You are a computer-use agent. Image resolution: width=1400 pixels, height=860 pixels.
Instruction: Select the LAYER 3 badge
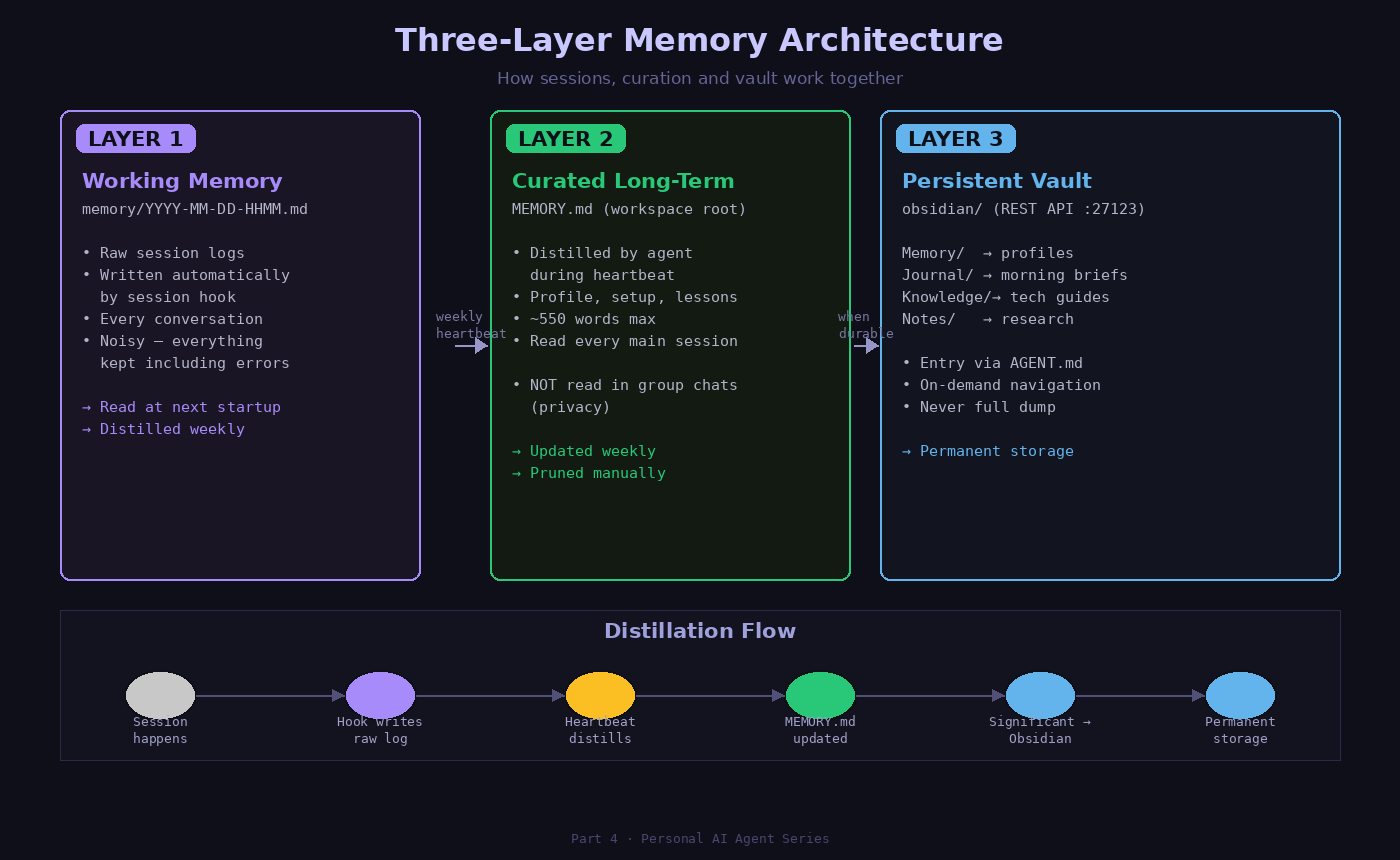point(956,138)
